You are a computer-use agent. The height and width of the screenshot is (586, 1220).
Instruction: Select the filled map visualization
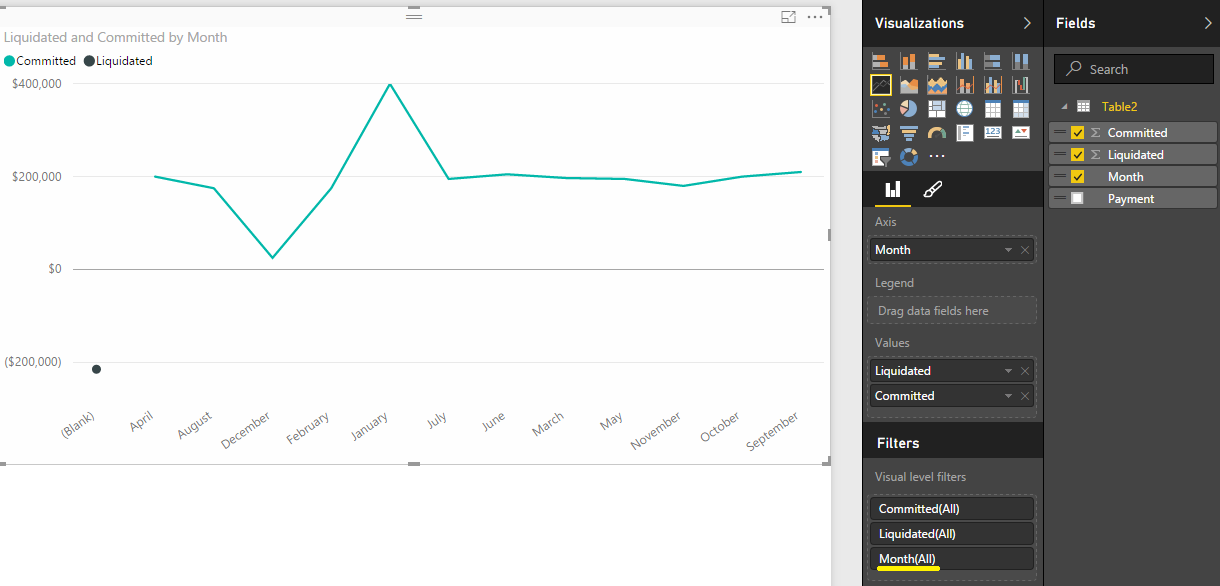[x=881, y=133]
